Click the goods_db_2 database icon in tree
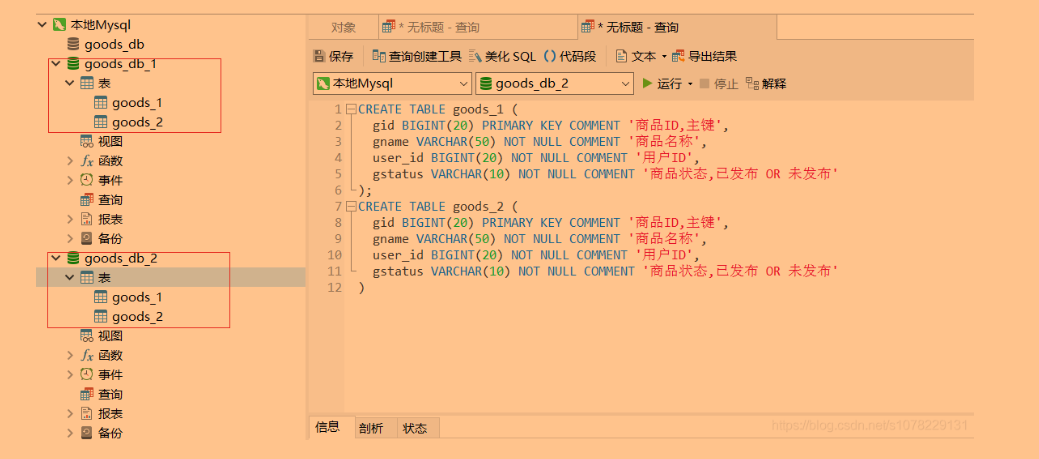The width and height of the screenshot is (1039, 459). (74, 258)
